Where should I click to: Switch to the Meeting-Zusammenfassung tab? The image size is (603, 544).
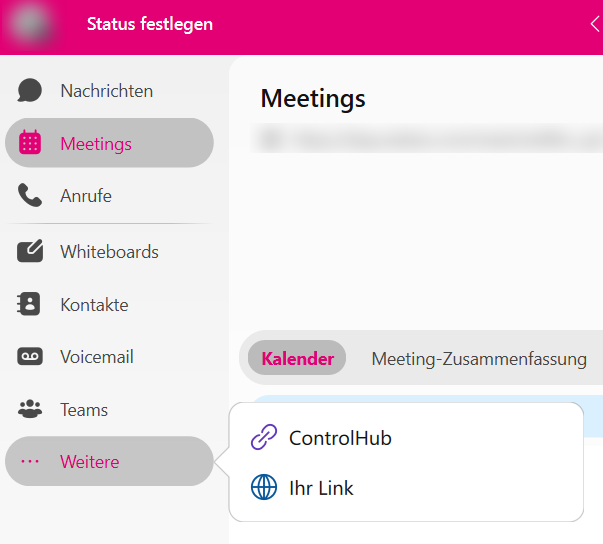coord(478,358)
